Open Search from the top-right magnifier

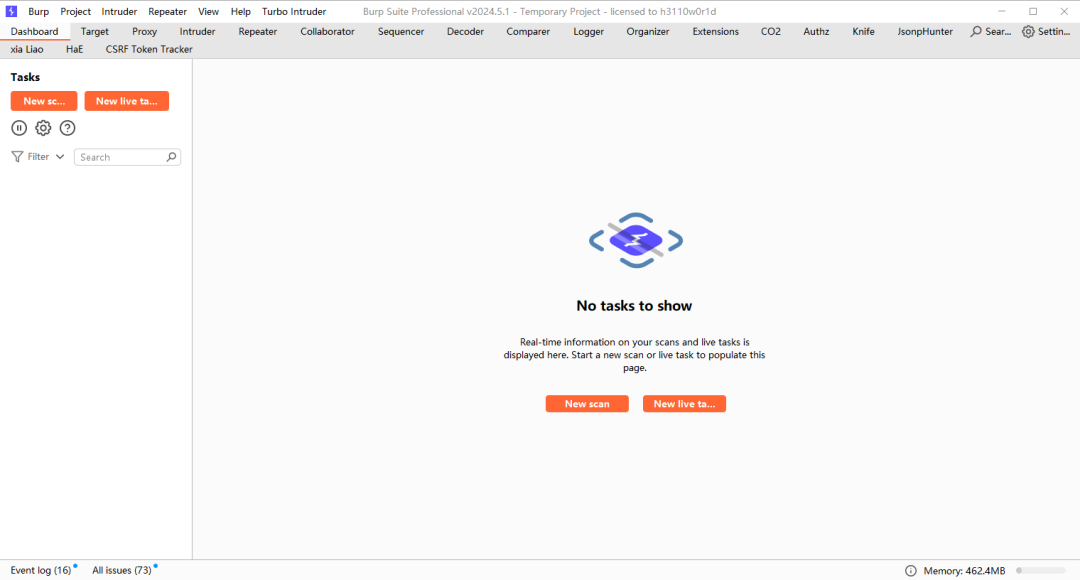[990, 32]
